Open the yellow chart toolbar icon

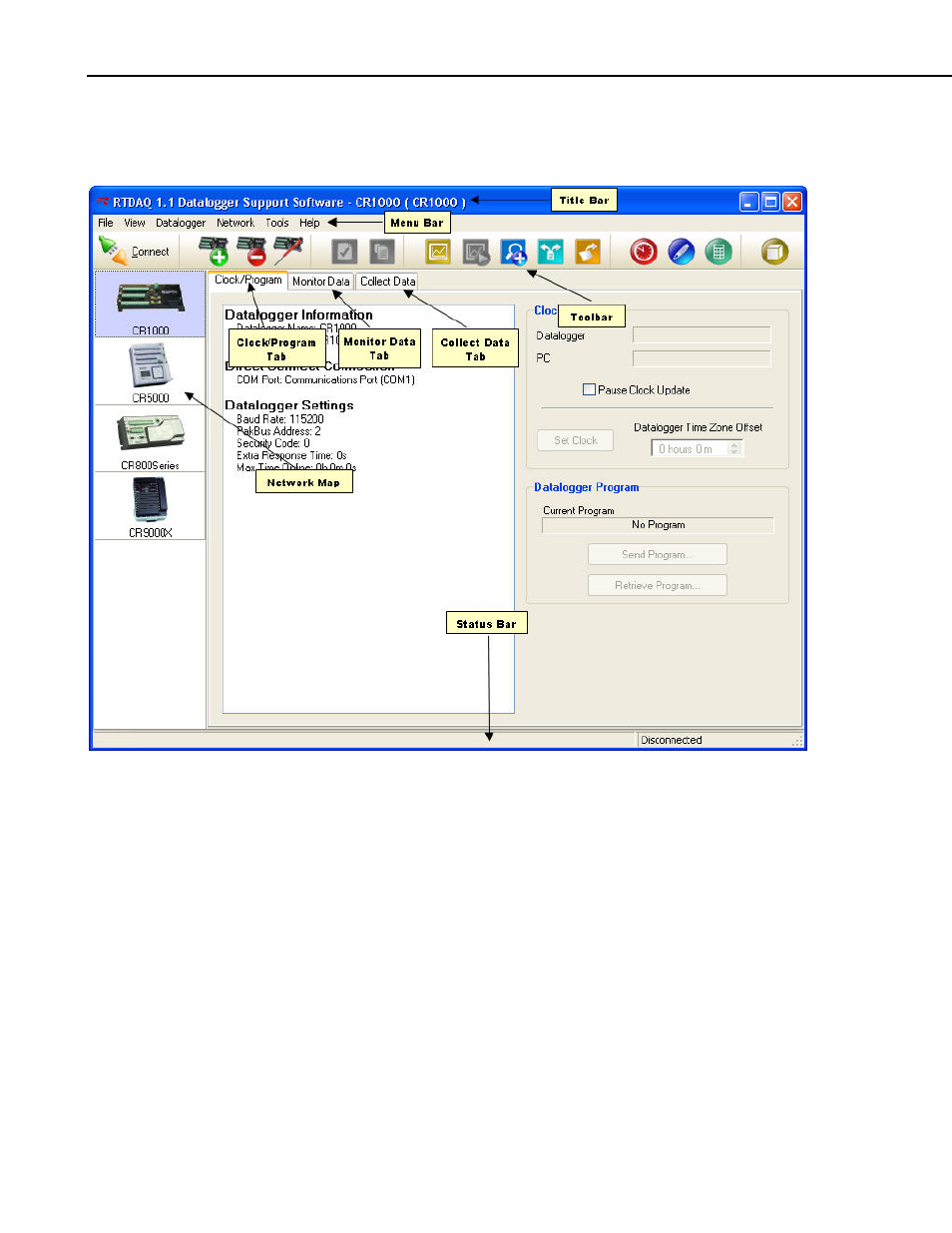(438, 252)
